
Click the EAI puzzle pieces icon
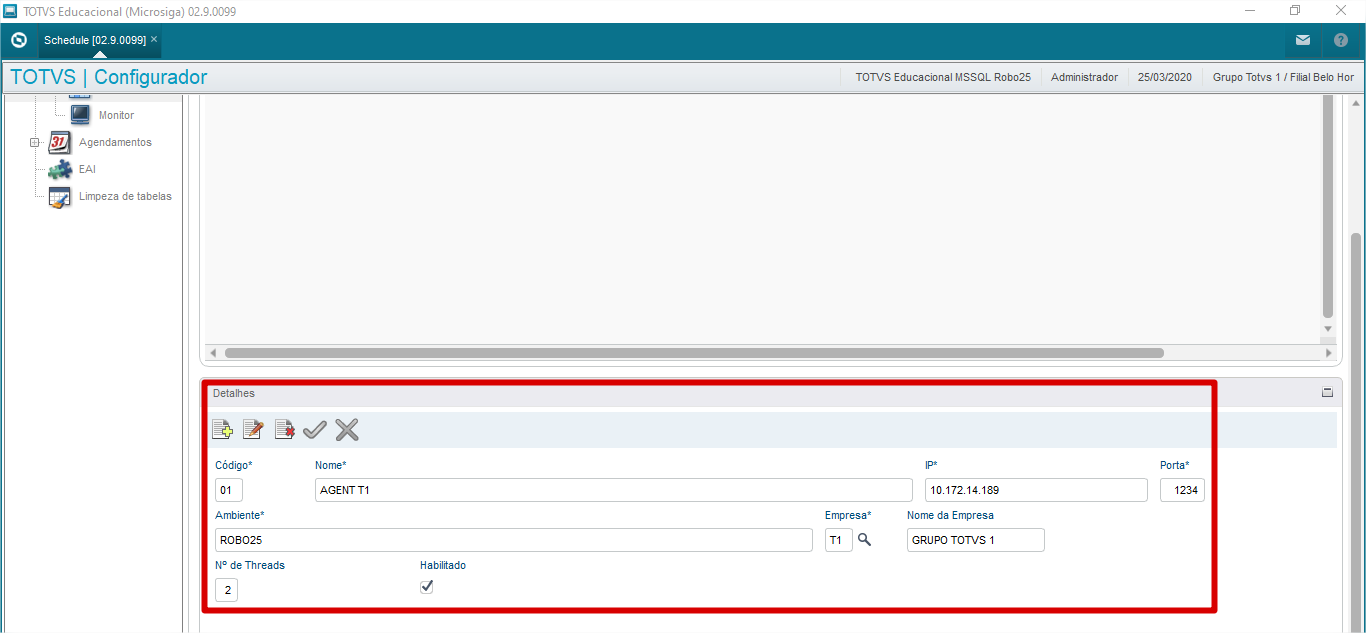coord(60,169)
